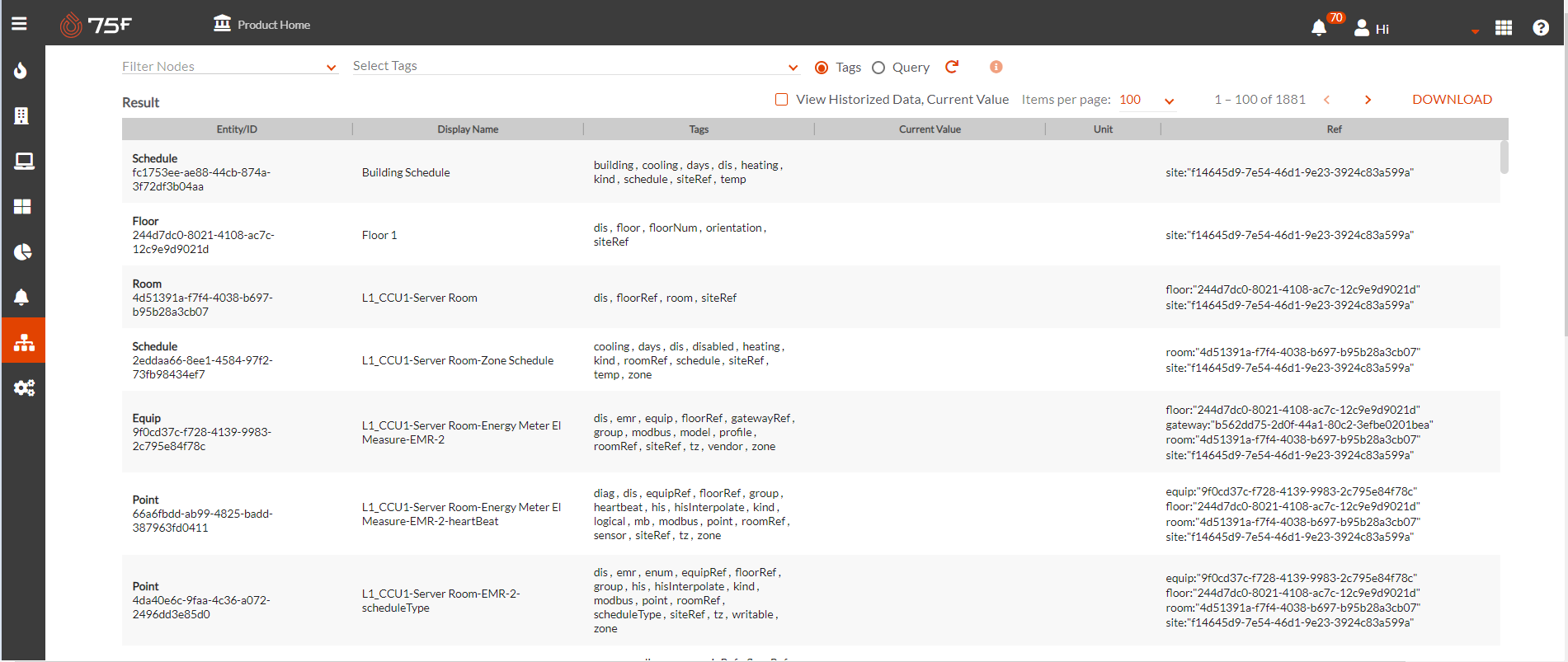Image resolution: width=1568 pixels, height=662 pixels.
Task: Click the DOWNLOAD button
Action: [x=1452, y=99]
